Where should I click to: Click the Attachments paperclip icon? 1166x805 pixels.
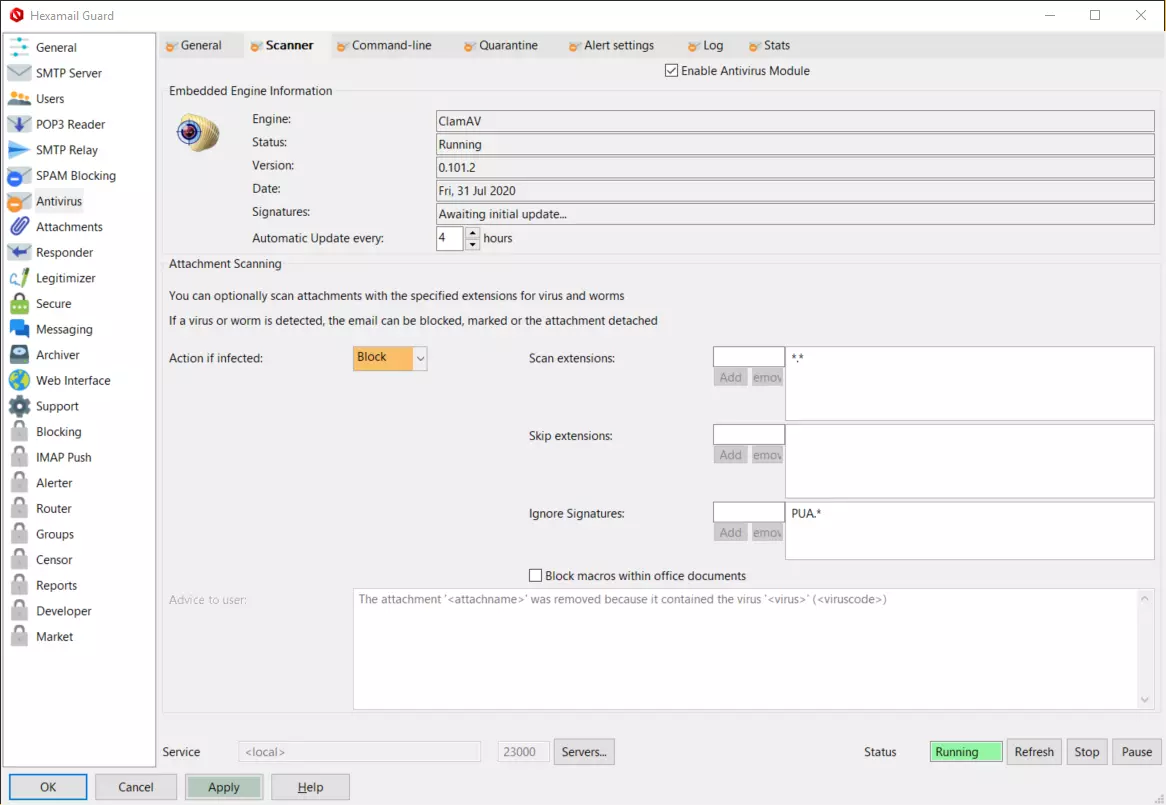20,227
